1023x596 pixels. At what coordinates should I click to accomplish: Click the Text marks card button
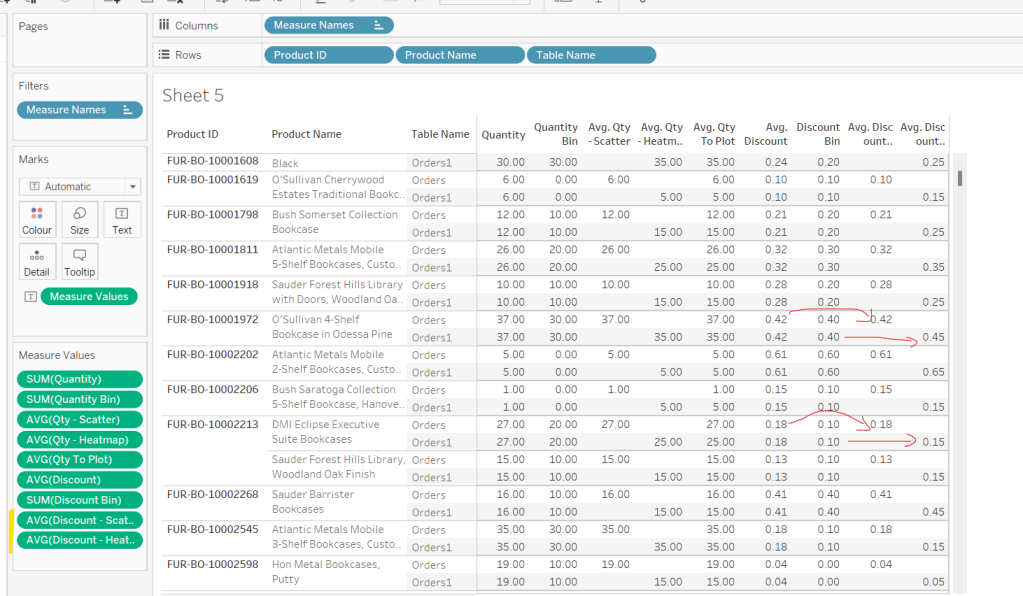point(122,219)
